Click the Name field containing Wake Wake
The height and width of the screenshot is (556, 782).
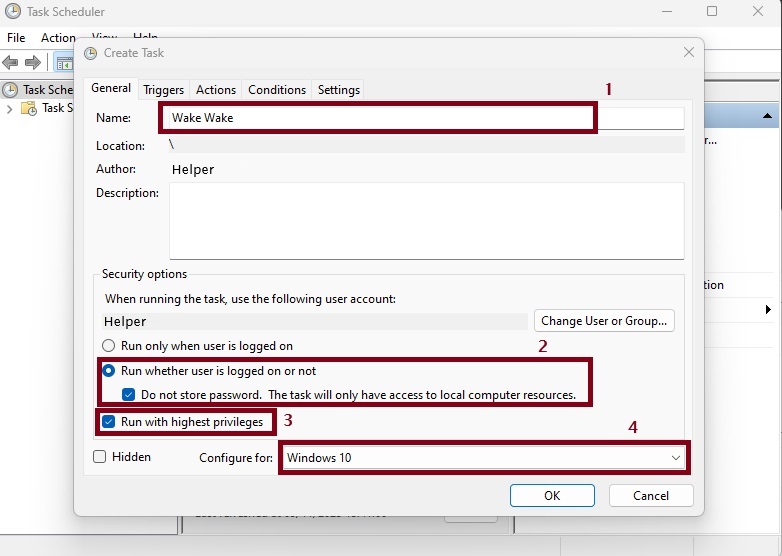coord(426,118)
